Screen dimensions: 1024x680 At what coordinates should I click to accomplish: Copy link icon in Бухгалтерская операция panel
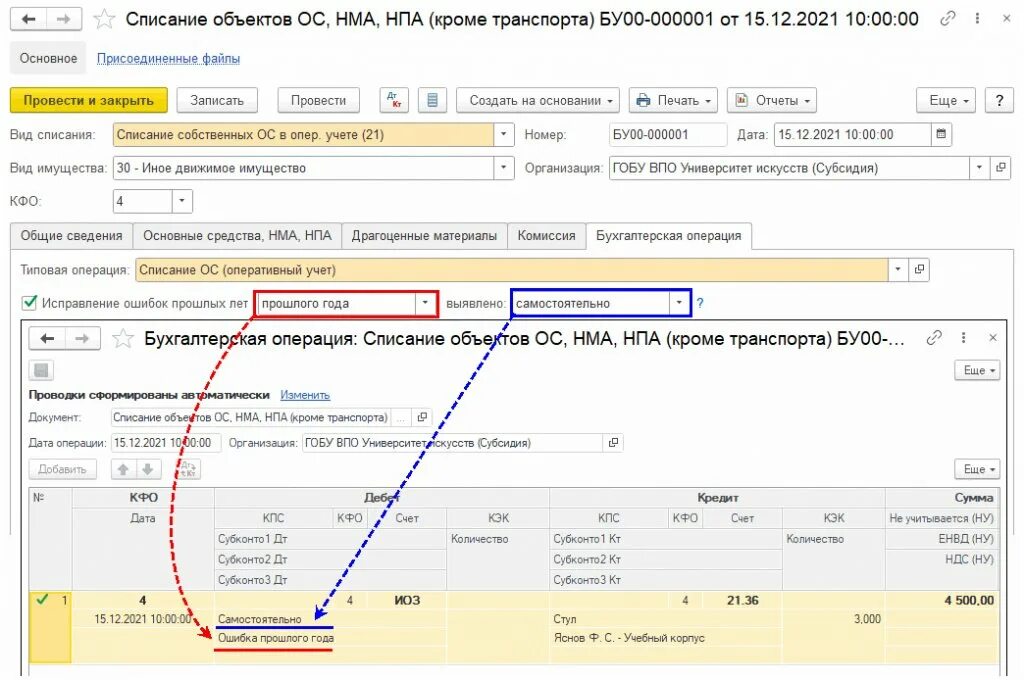(934, 338)
